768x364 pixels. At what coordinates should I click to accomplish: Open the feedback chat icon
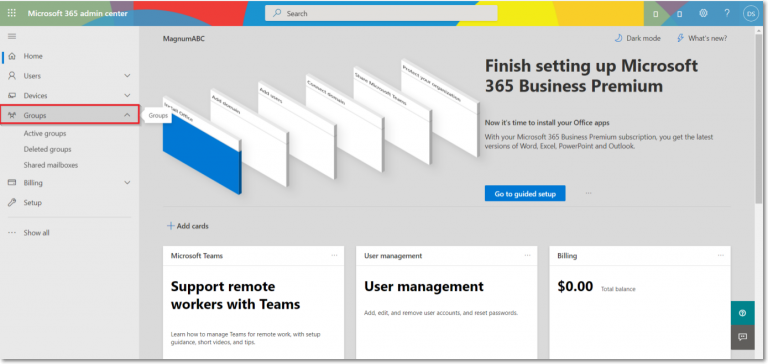[742, 337]
